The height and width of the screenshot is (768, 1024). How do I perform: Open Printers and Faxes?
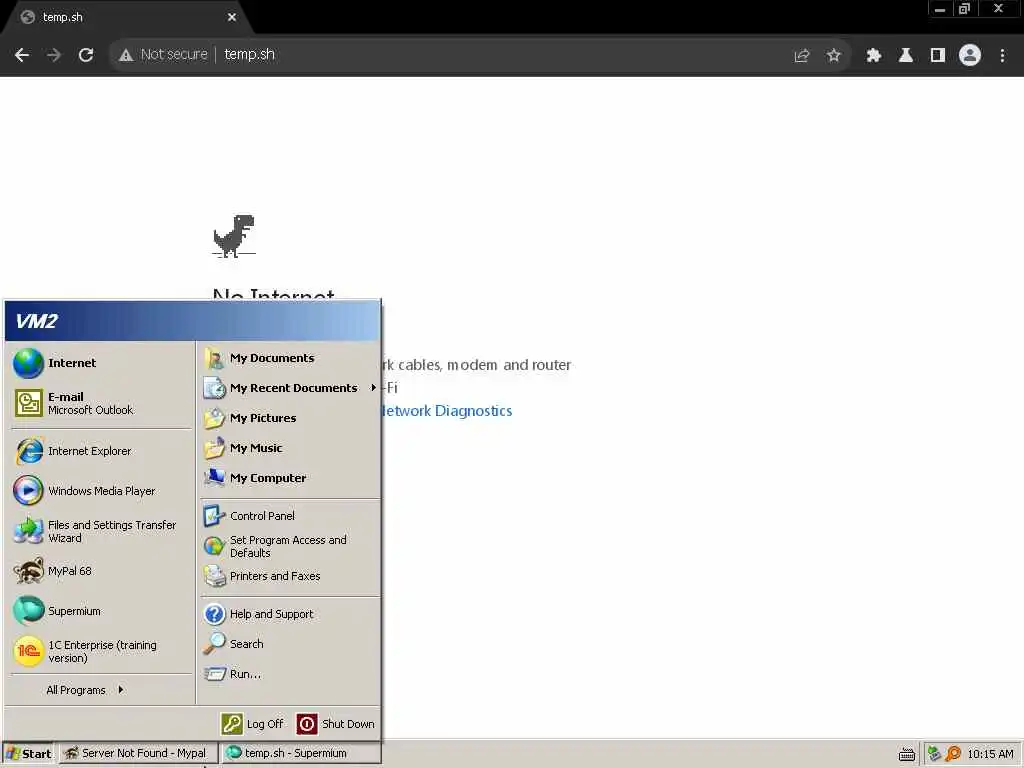[290, 576]
